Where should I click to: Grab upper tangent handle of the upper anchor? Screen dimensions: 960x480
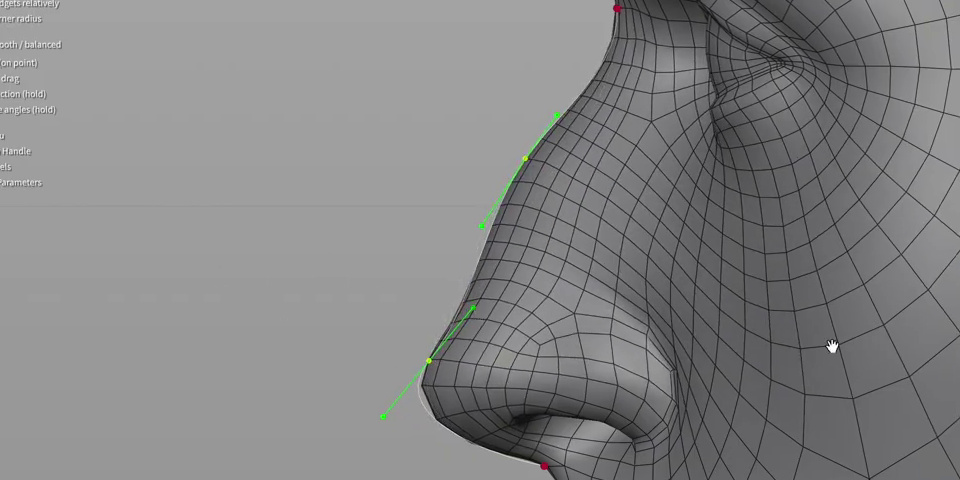[x=557, y=116]
